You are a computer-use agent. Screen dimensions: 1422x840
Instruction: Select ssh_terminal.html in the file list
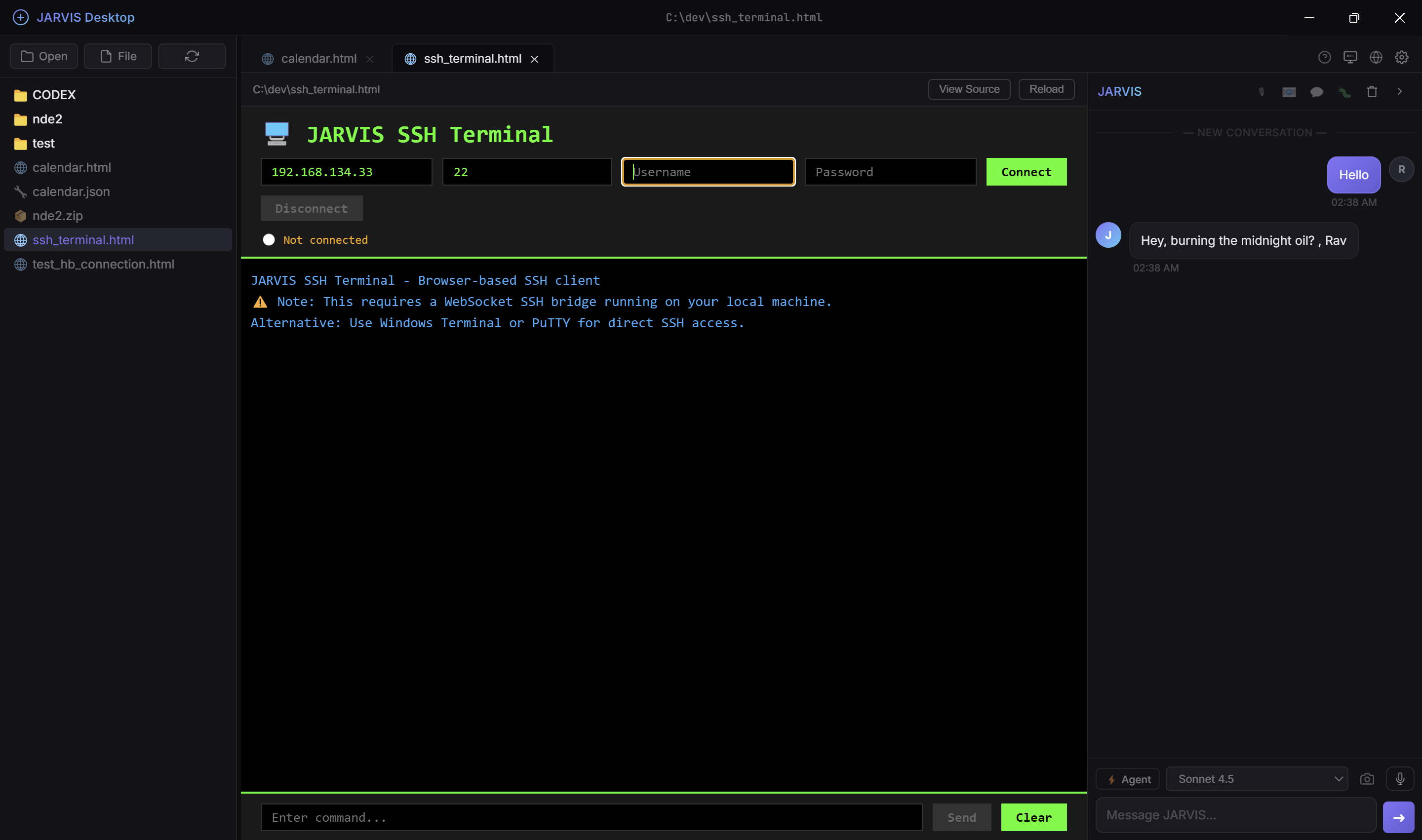click(x=118, y=240)
